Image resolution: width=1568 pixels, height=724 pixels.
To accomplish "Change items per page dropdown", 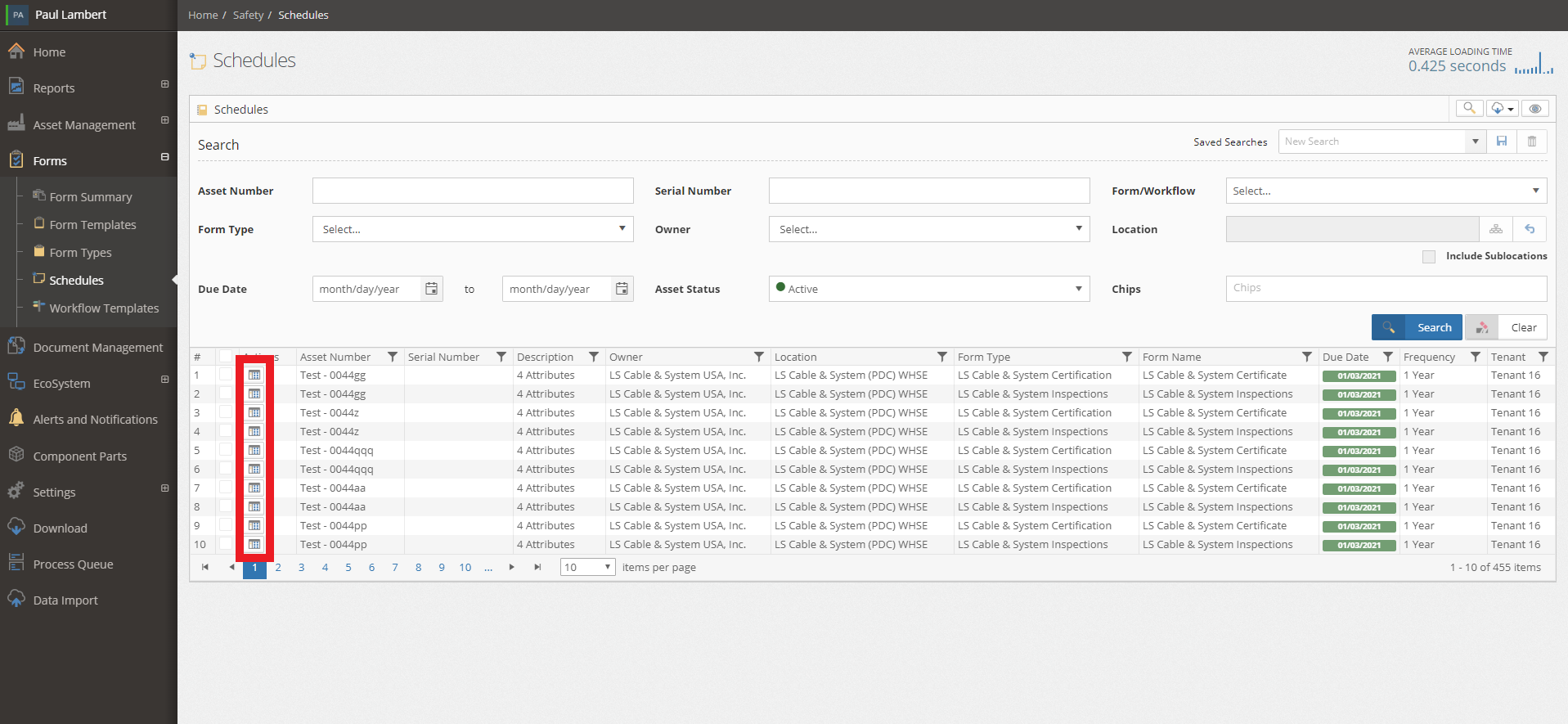I will click(587, 567).
